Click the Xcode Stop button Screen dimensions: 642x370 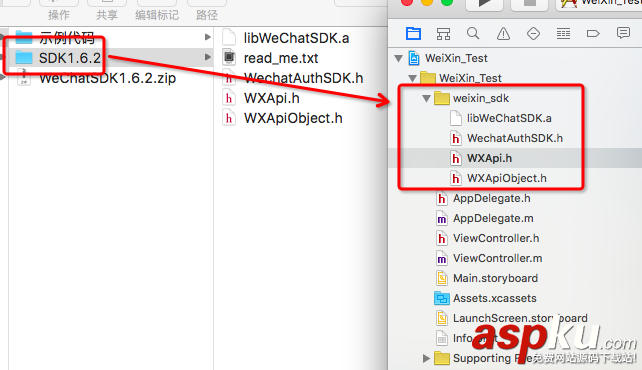[529, 3]
